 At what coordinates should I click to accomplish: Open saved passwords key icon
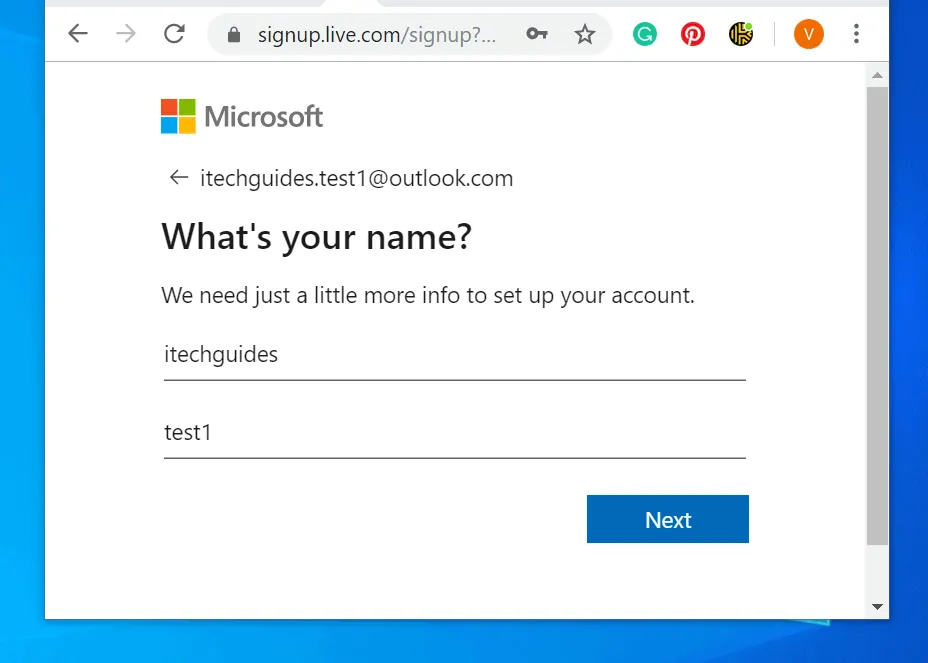coord(537,35)
